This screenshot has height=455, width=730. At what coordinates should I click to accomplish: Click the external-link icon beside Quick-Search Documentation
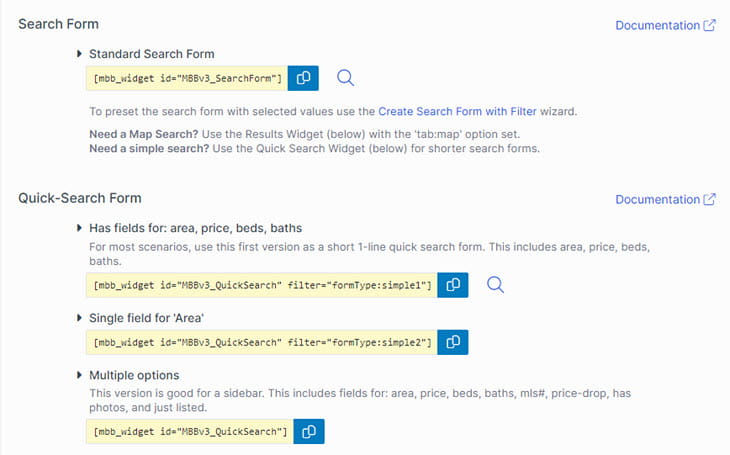coord(709,199)
